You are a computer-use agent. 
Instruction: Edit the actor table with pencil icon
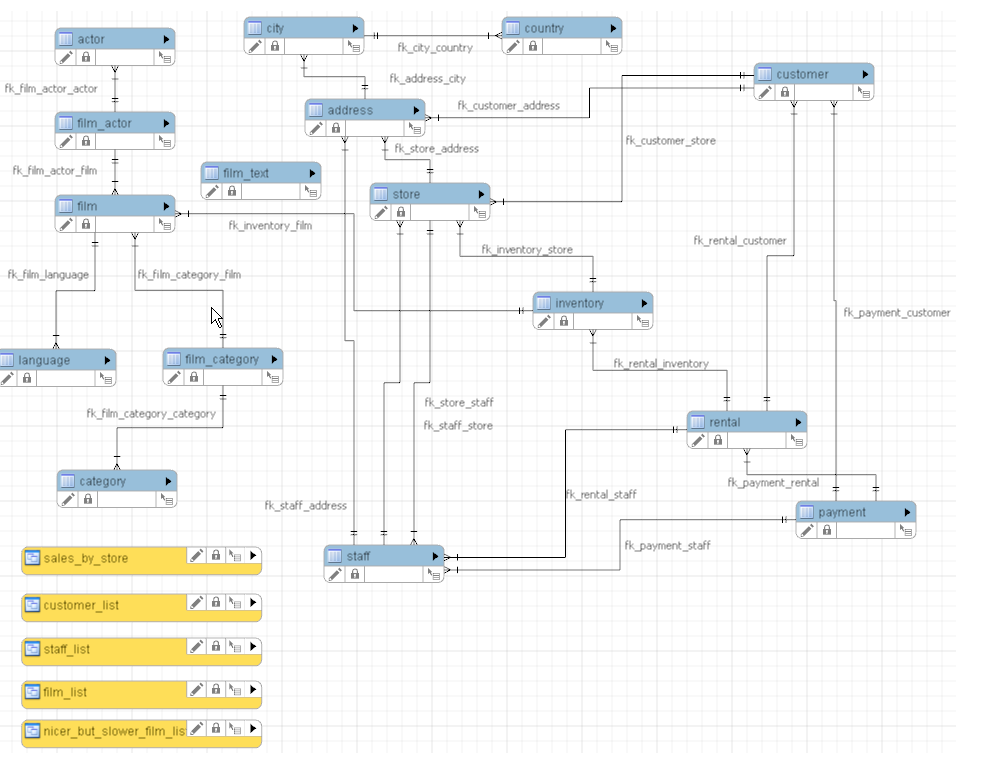click(66, 58)
